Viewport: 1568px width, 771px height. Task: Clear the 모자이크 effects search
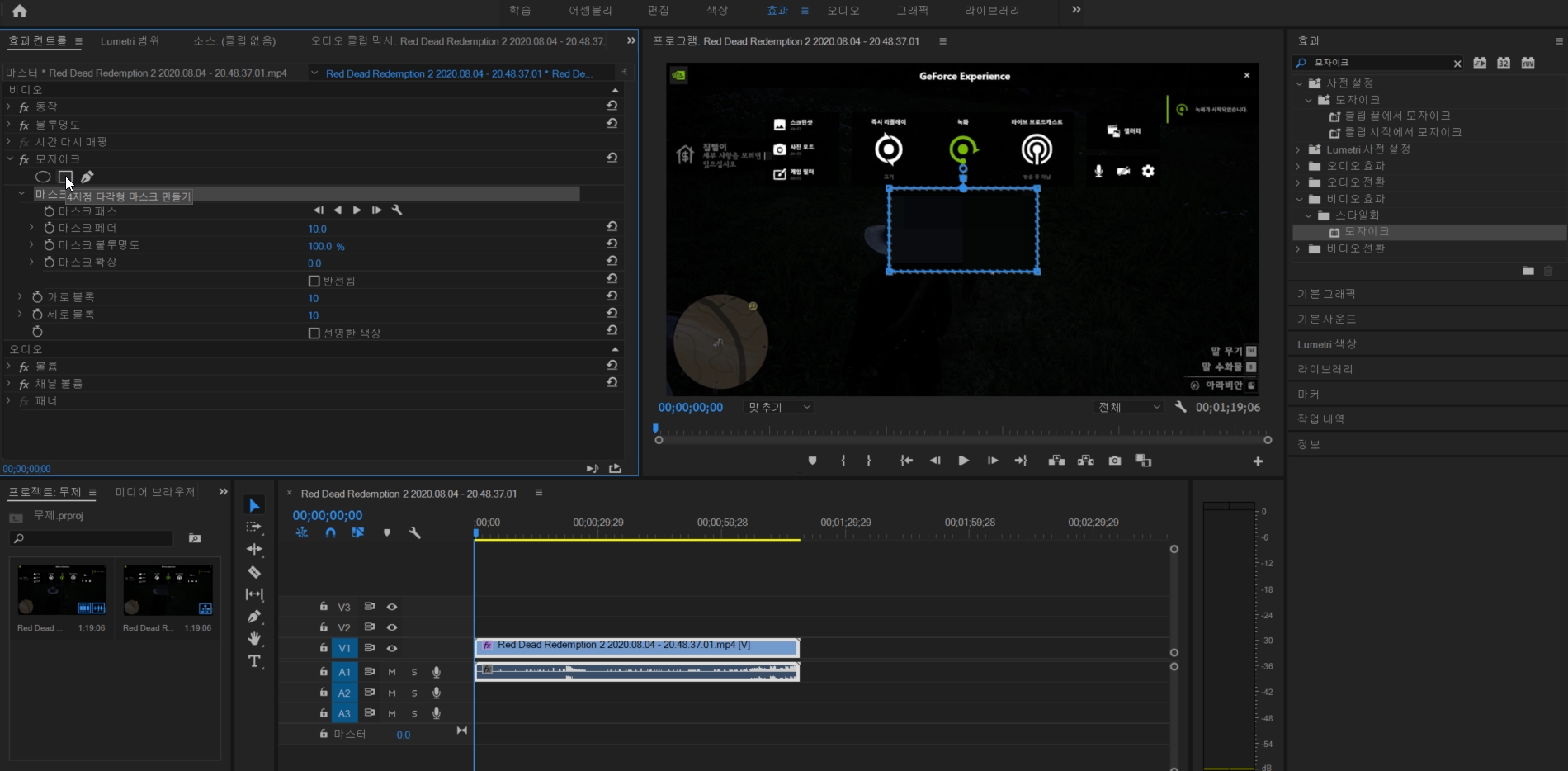(1457, 64)
